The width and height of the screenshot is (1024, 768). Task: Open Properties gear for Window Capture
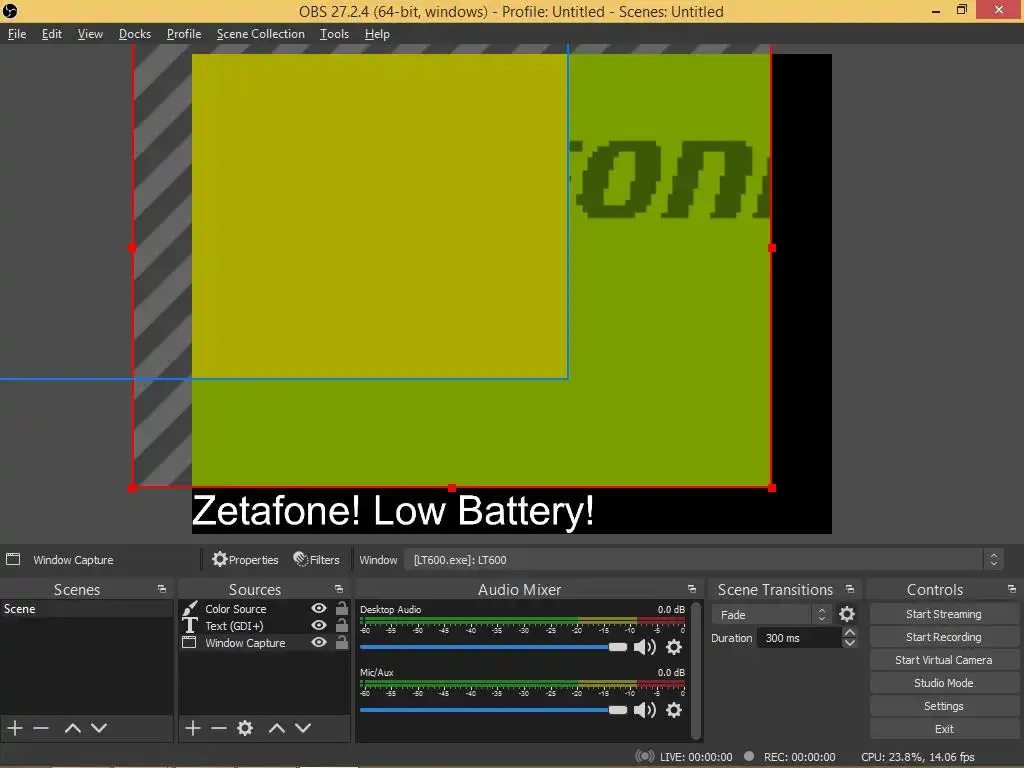pyautogui.click(x=245, y=560)
